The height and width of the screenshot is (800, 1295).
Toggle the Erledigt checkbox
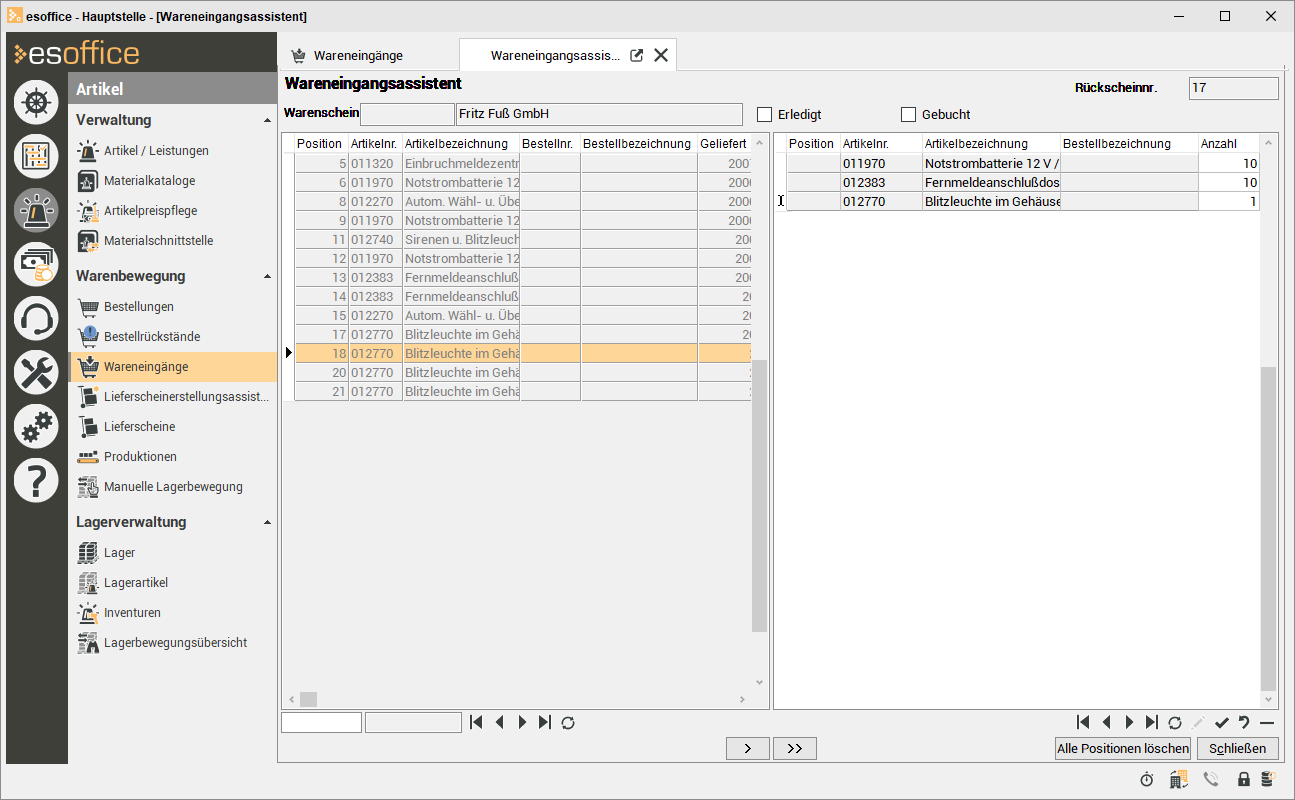click(x=765, y=114)
